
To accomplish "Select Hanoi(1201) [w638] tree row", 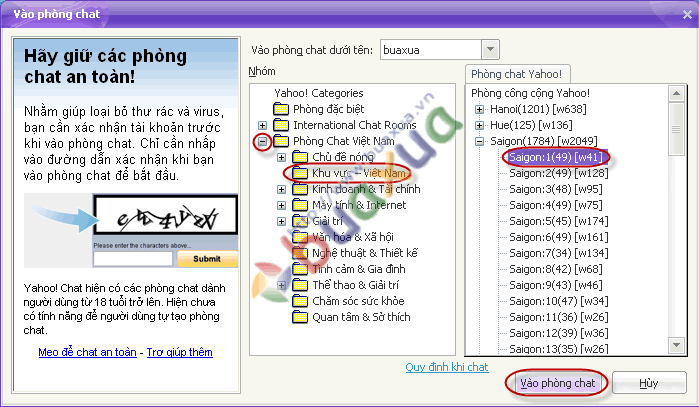I will point(538,109).
